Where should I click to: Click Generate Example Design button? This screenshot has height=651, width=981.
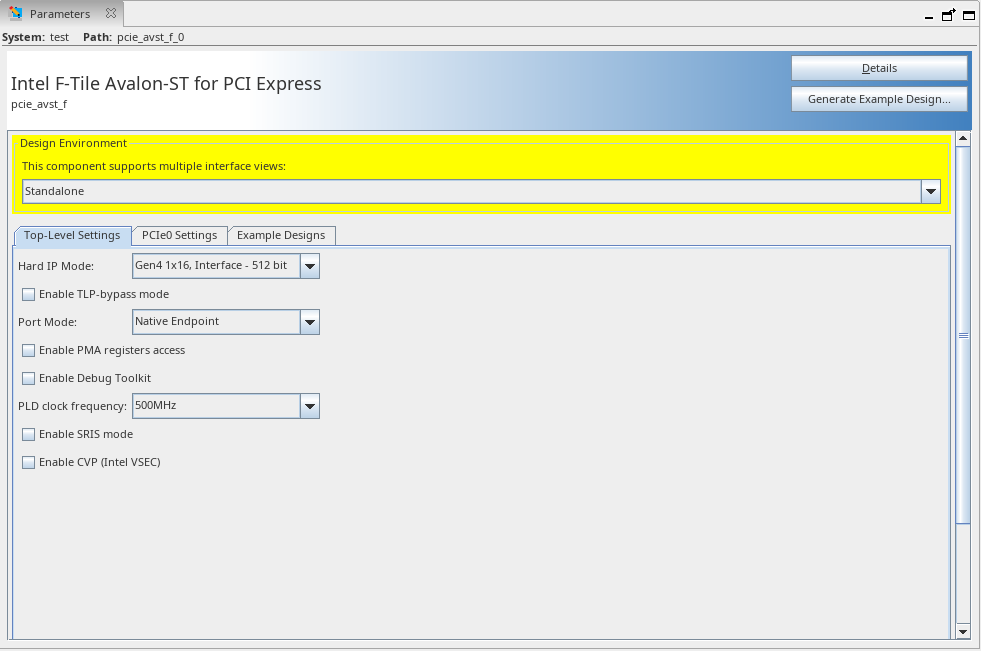pyautogui.click(x=879, y=99)
